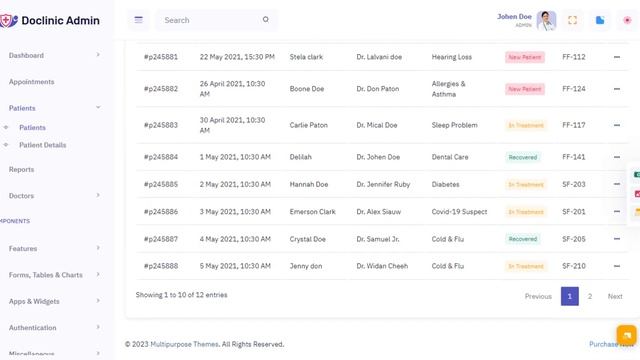Image resolution: width=640 pixels, height=360 pixels.
Task: Click the Doclinic Admin logo
Action: click(50, 20)
